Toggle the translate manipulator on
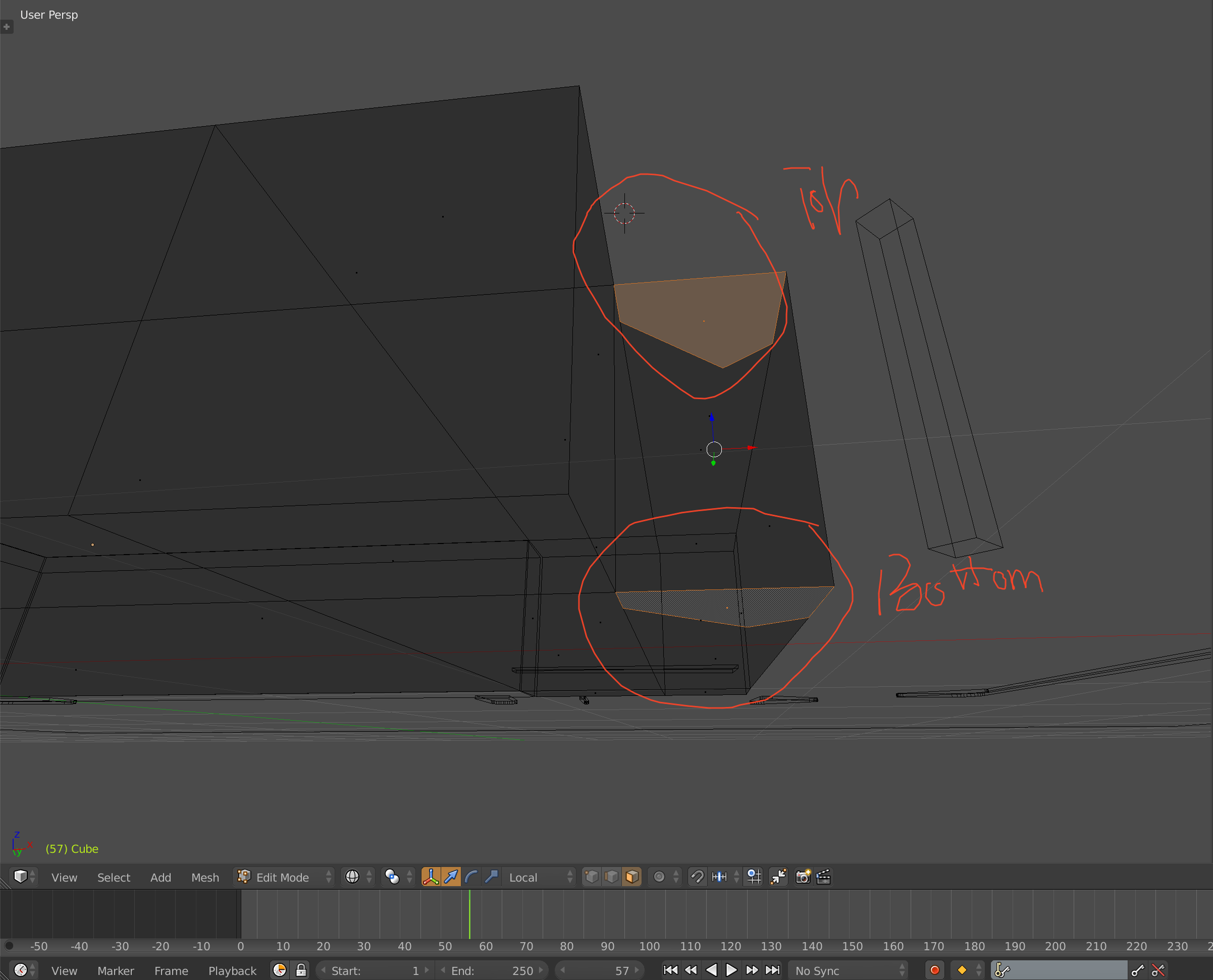The width and height of the screenshot is (1213, 980). [x=451, y=877]
